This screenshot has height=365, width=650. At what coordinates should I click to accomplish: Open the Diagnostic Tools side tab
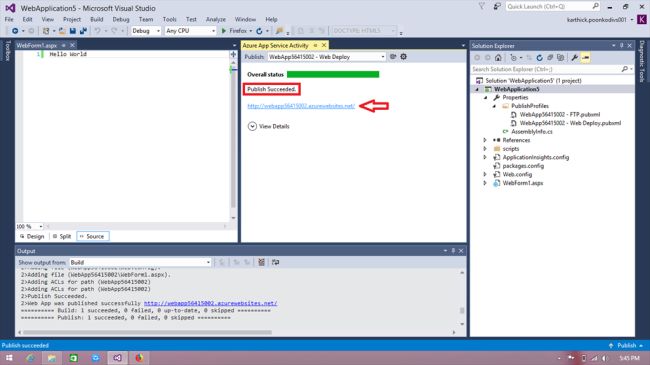click(642, 61)
